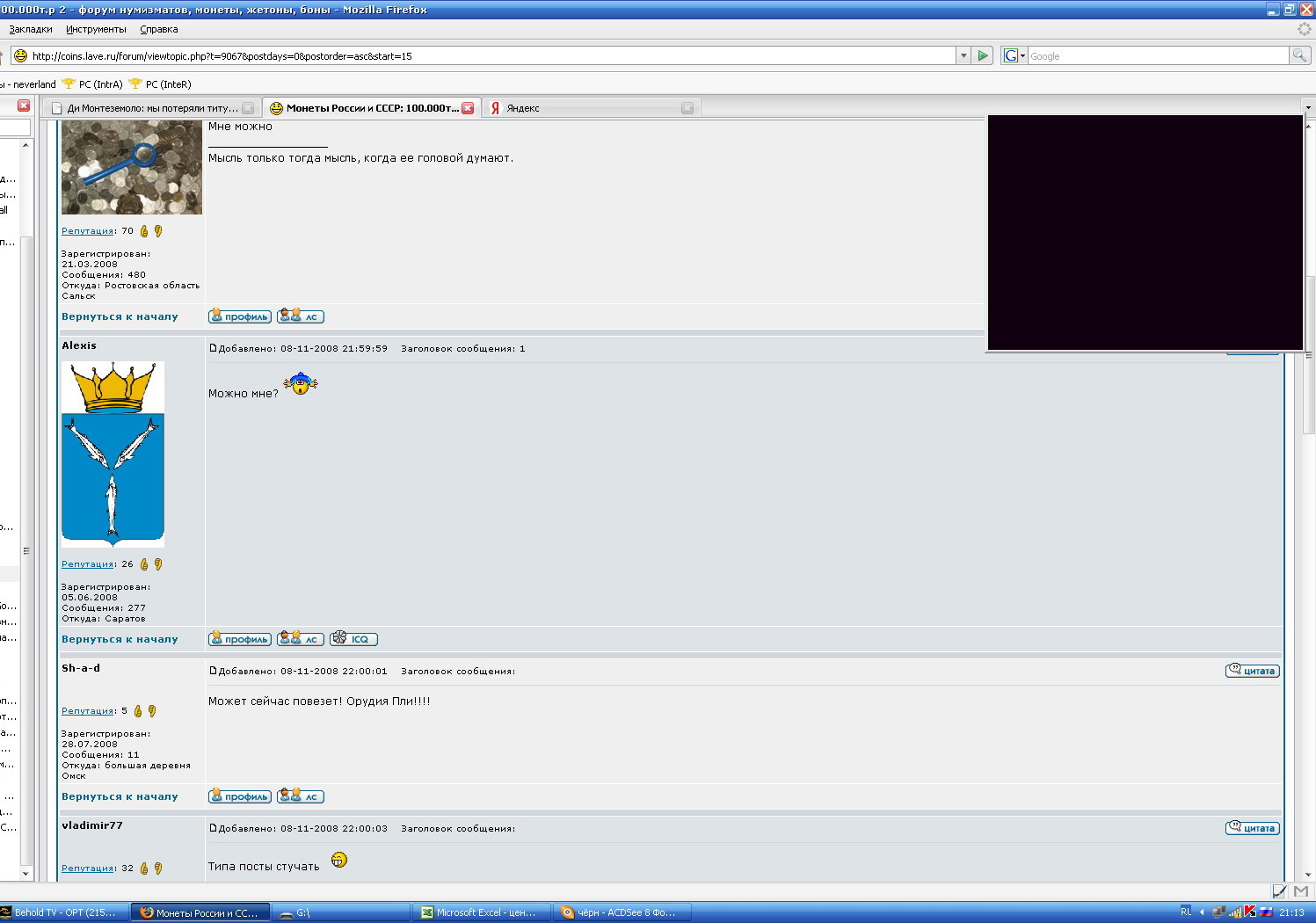
Task: Click into the Google search field
Action: [1157, 55]
